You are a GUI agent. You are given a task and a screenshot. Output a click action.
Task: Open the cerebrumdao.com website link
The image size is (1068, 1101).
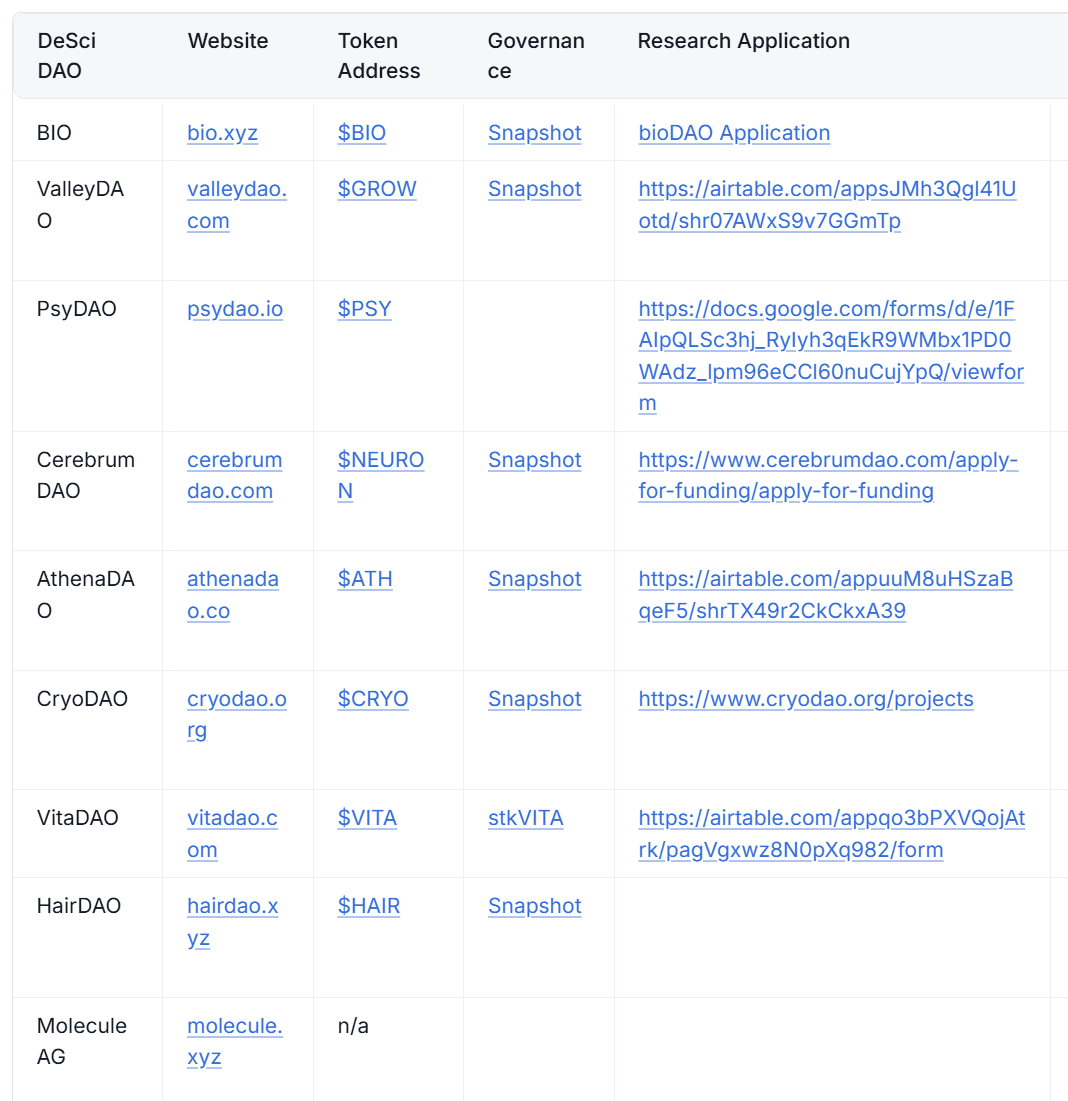(x=235, y=475)
